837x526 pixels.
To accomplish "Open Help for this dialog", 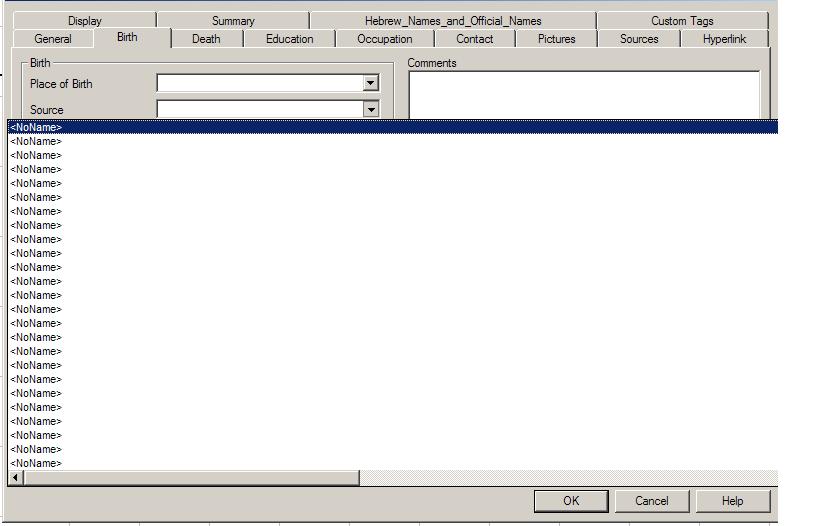I will pos(733,501).
